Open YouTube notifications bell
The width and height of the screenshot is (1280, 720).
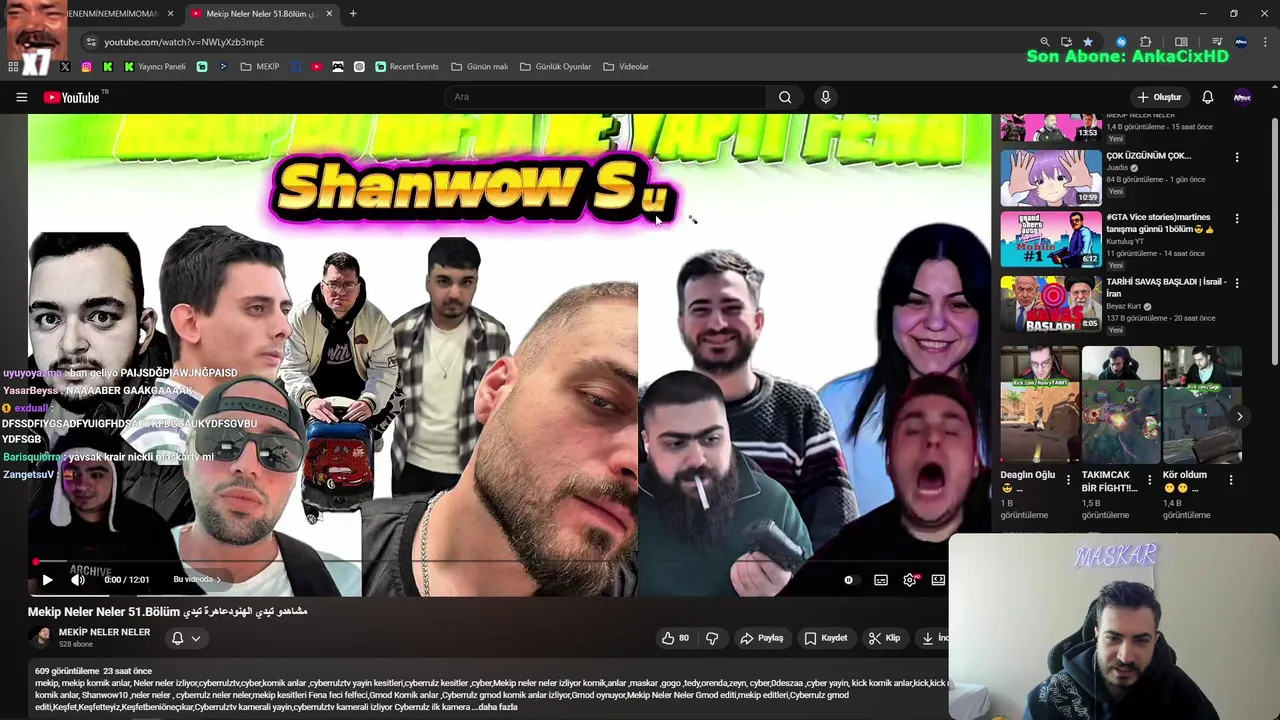coord(1207,97)
